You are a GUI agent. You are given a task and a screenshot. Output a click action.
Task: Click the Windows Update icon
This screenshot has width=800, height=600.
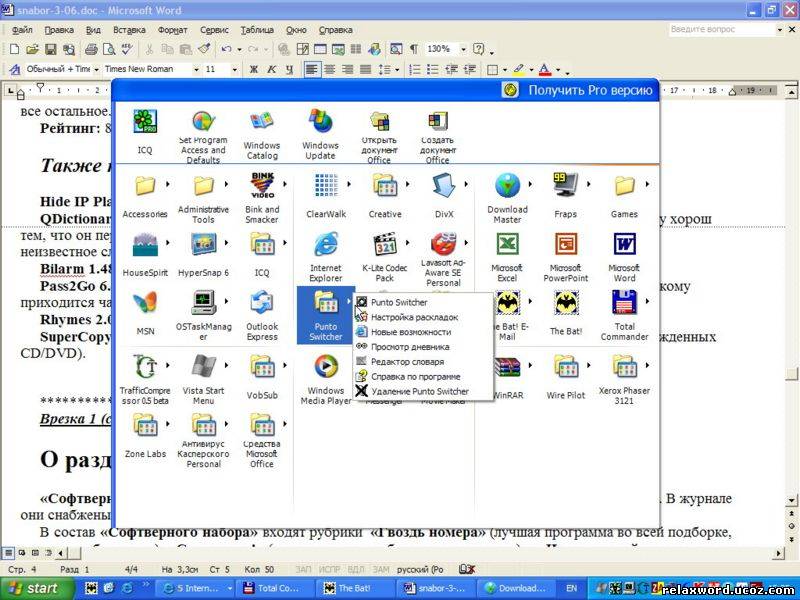[320, 124]
